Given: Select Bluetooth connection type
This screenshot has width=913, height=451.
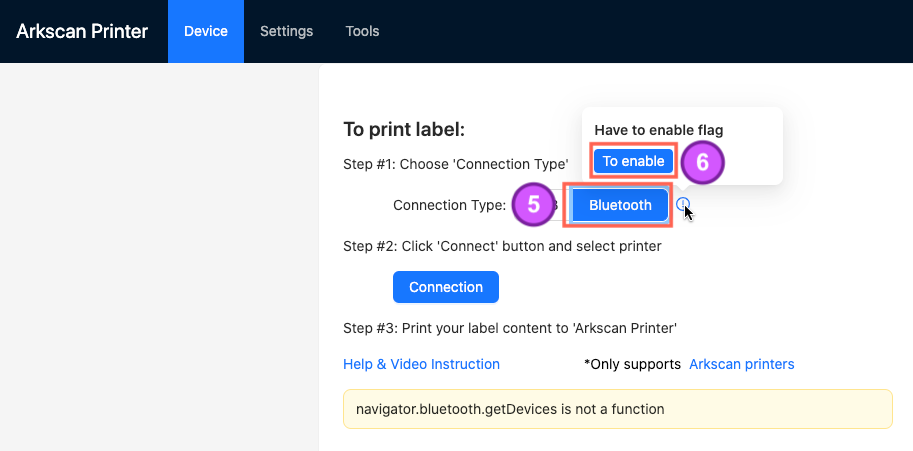Looking at the screenshot, I should [x=620, y=205].
